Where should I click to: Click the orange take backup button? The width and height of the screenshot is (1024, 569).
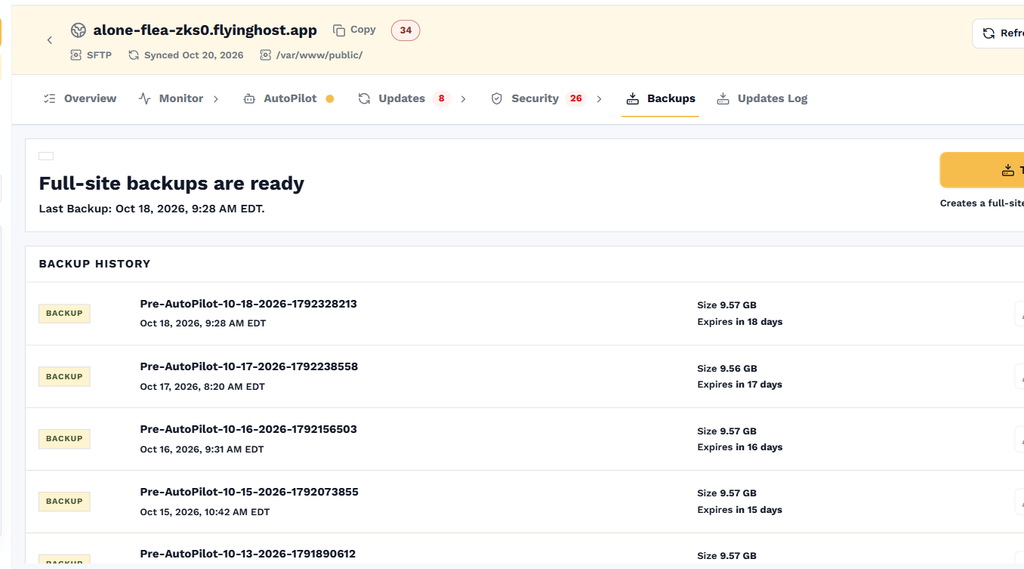click(x=982, y=170)
